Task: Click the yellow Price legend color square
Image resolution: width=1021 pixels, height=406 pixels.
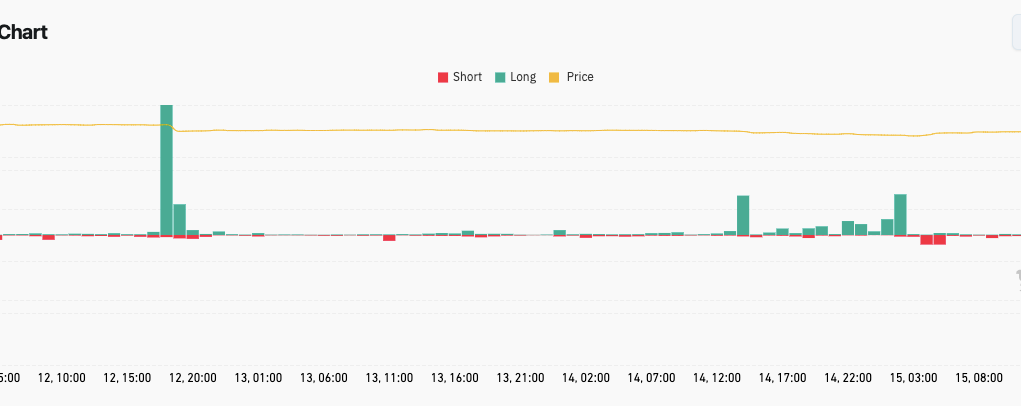Action: pyautogui.click(x=555, y=77)
